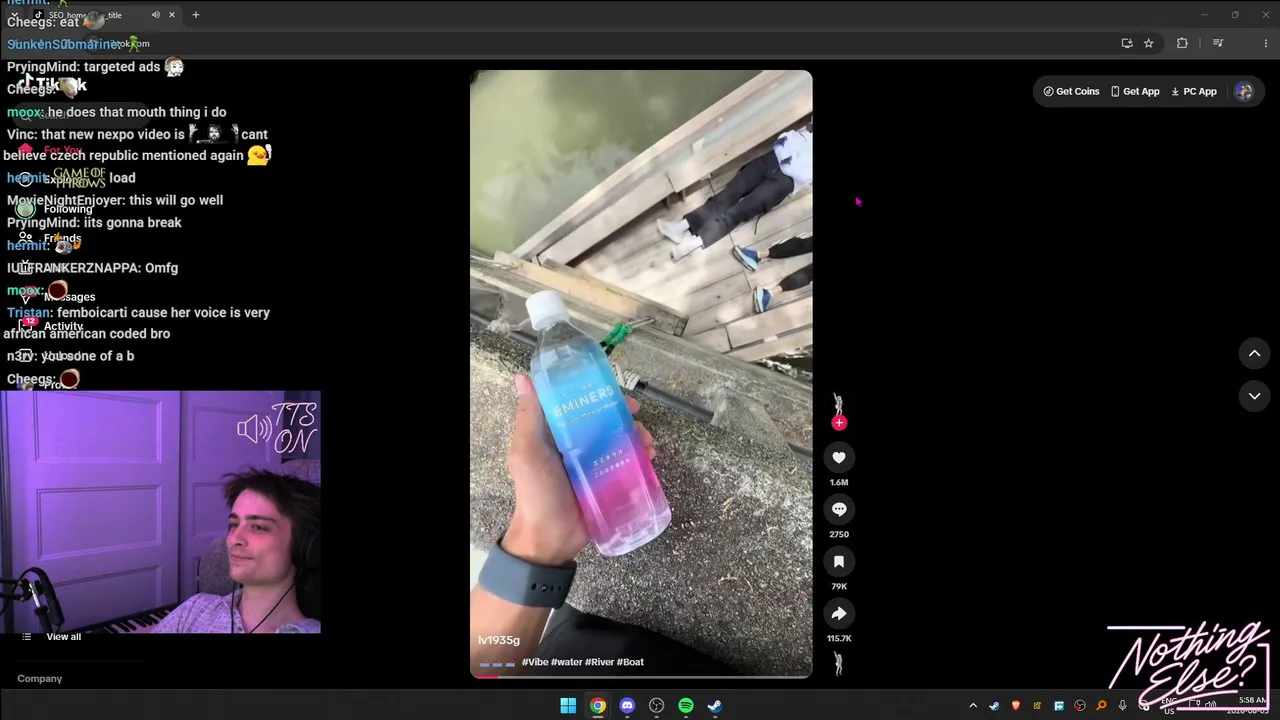The height and width of the screenshot is (720, 1280).
Task: Open OBS Studio from the taskbar
Action: [656, 706]
